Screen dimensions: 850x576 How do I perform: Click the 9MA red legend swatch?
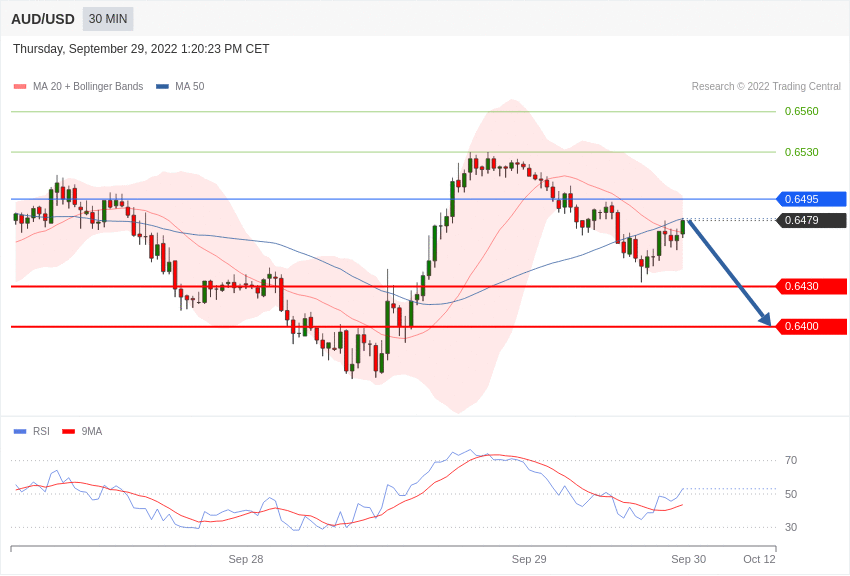tap(68, 431)
